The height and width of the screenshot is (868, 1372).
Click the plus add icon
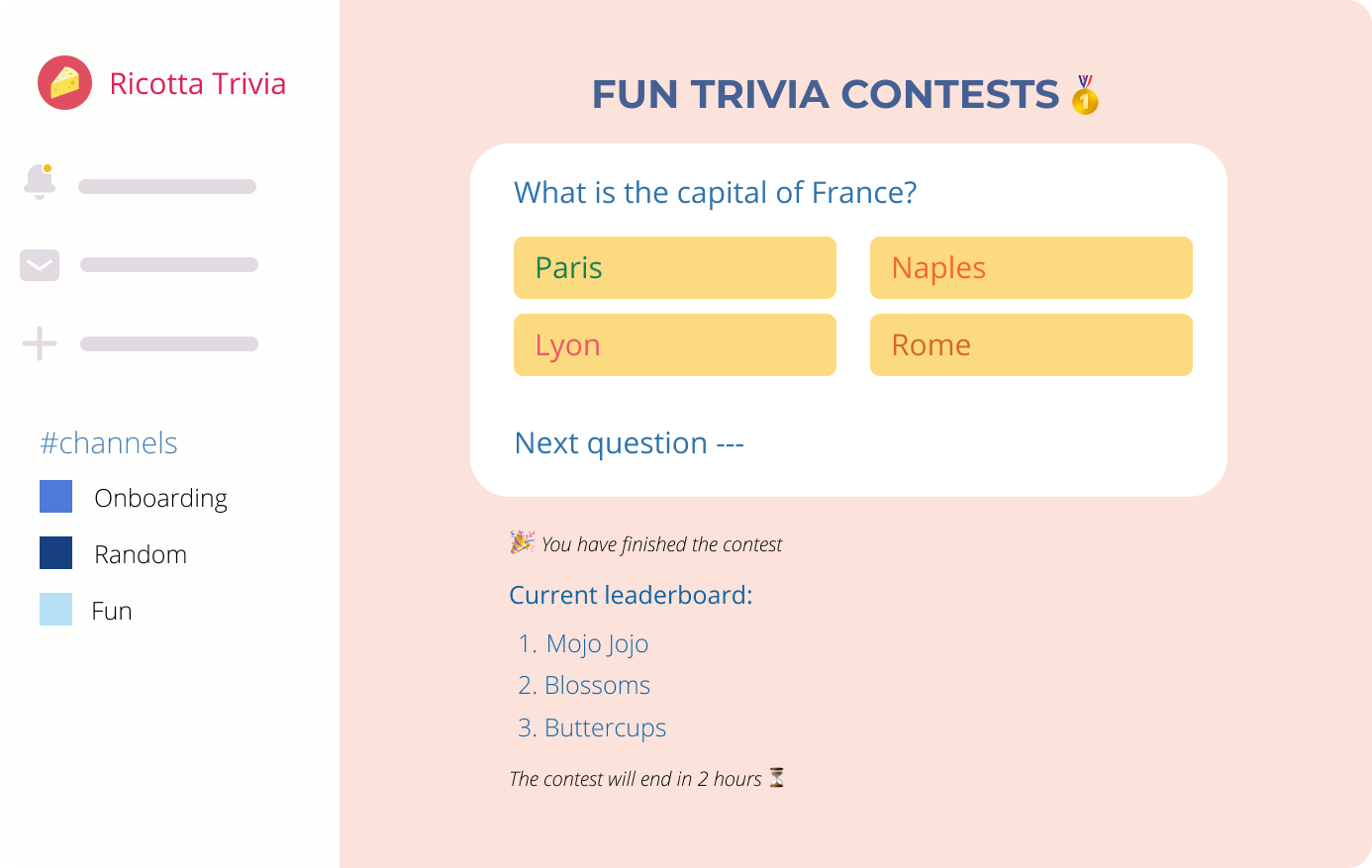[40, 344]
